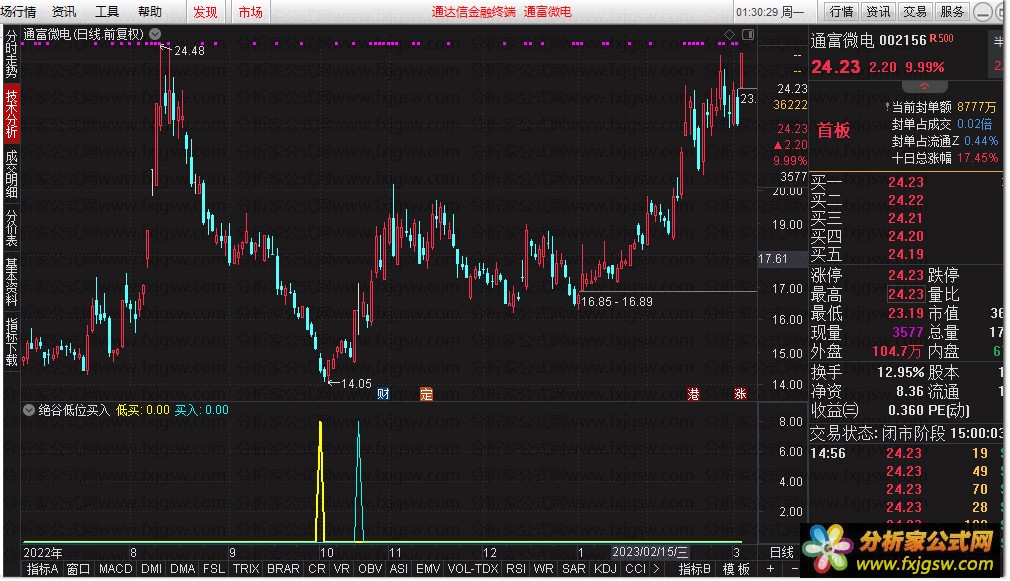The height and width of the screenshot is (581, 1010).
Task: Click the 16.85 - 16.89 price line label
Action: pyautogui.click(x=616, y=302)
